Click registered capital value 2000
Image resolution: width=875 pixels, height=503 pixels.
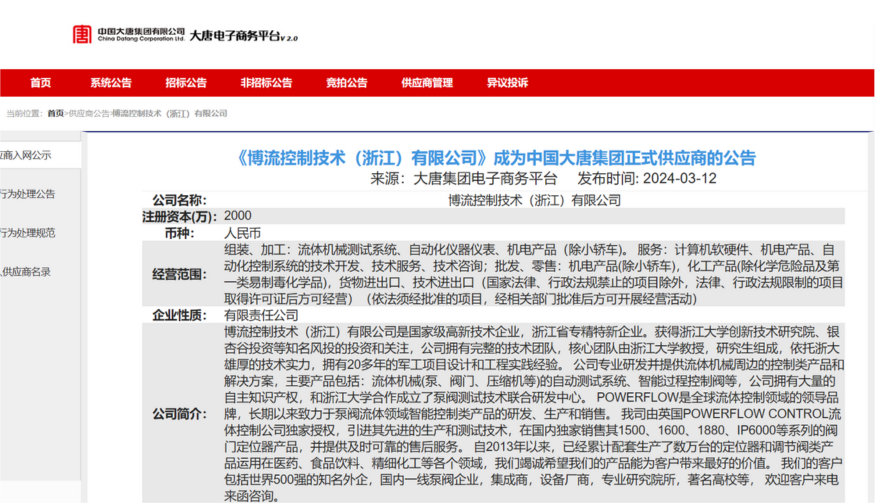[x=238, y=215]
